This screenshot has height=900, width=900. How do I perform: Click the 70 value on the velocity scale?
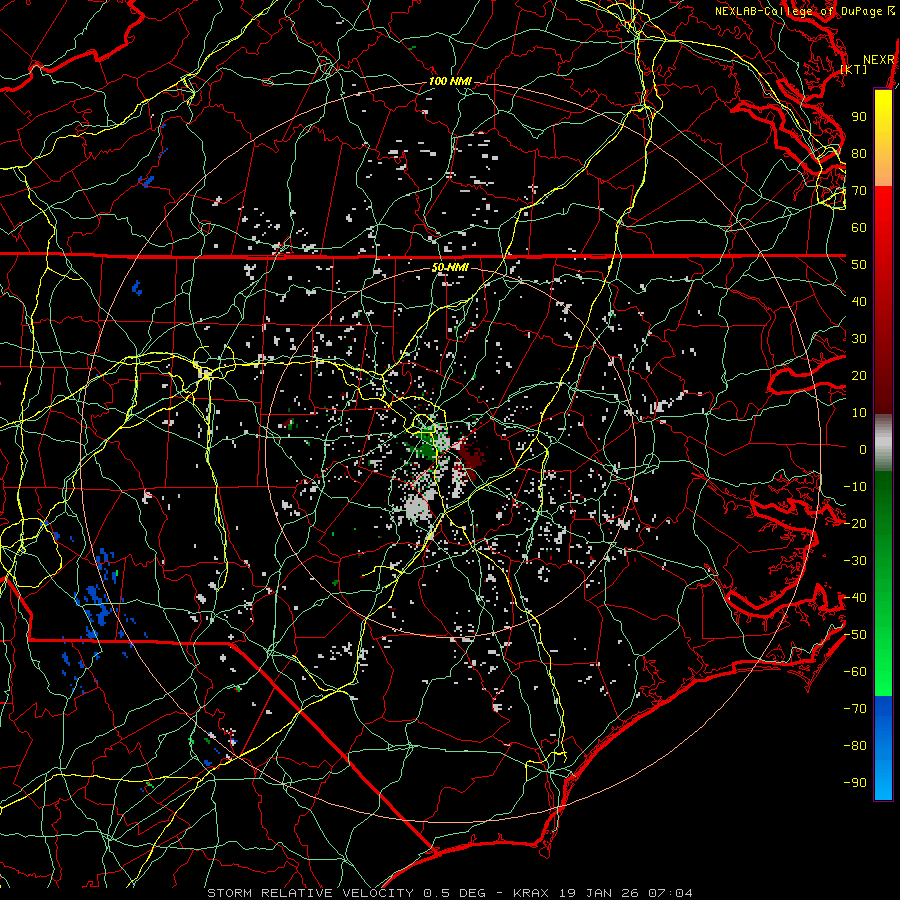(859, 191)
